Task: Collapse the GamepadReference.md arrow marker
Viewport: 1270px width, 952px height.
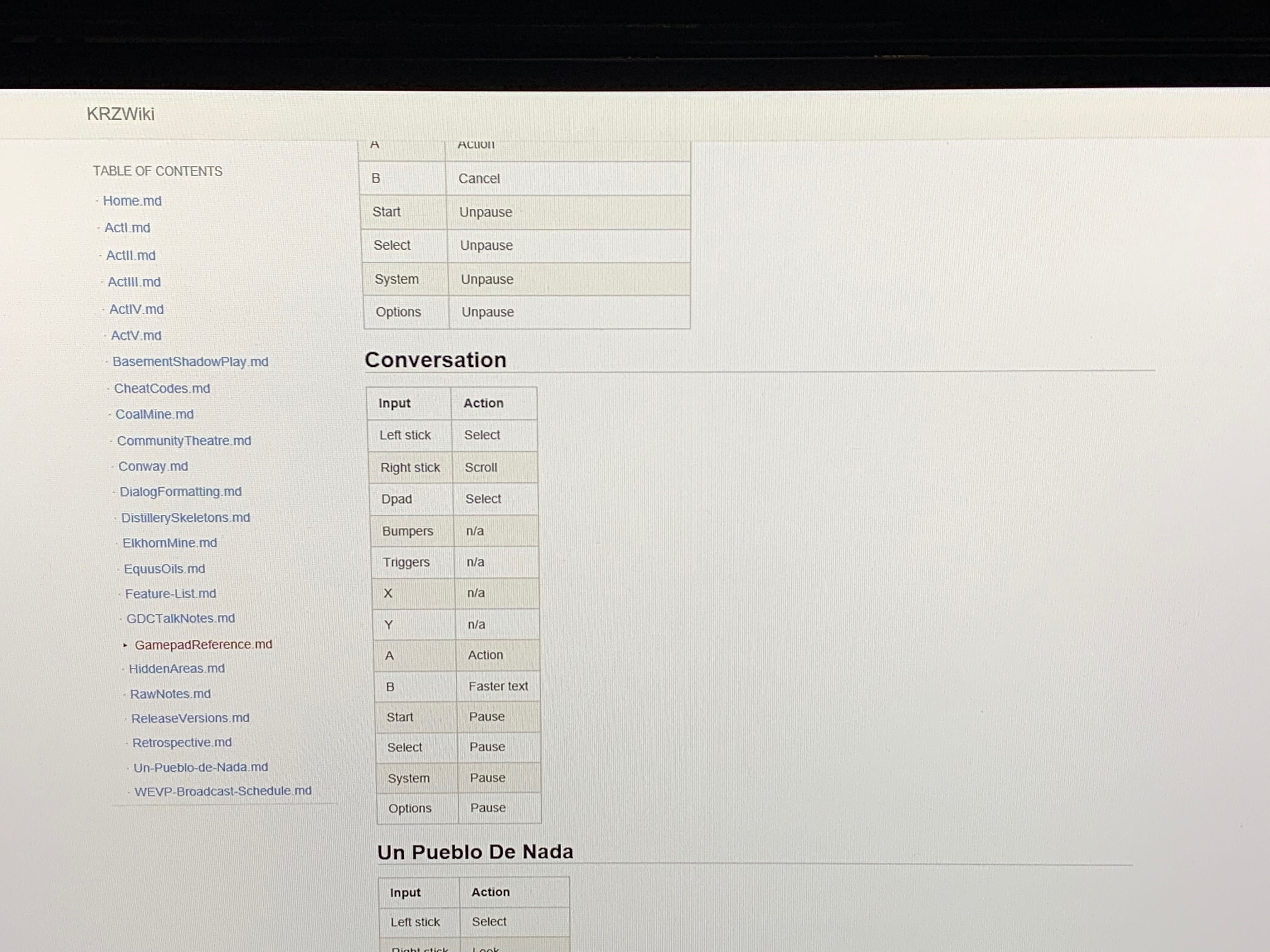Action: point(125,645)
